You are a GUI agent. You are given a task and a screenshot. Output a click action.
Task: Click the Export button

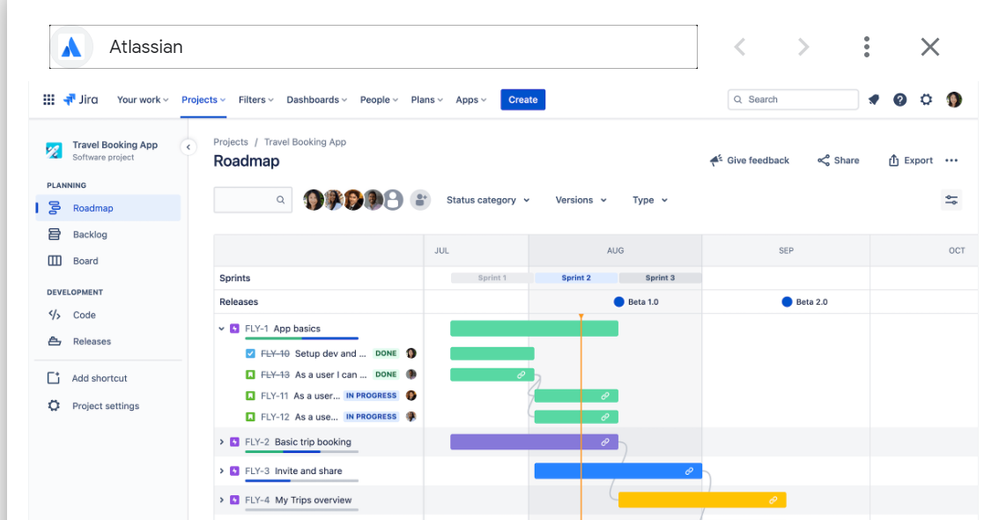(x=910, y=161)
